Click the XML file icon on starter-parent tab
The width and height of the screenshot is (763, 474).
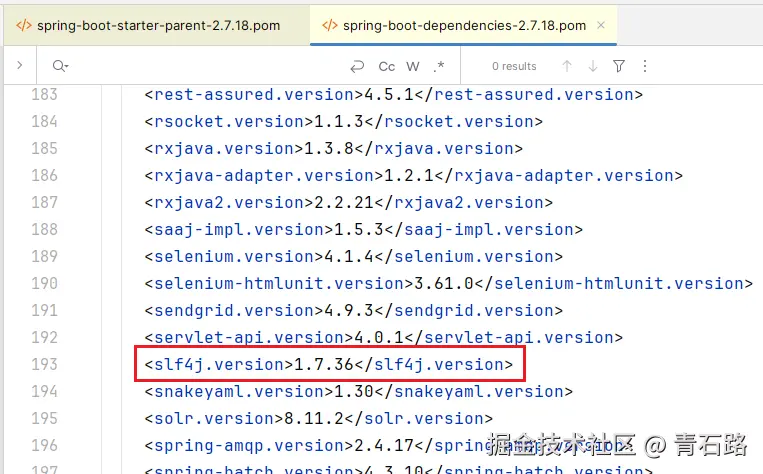tap(24, 25)
